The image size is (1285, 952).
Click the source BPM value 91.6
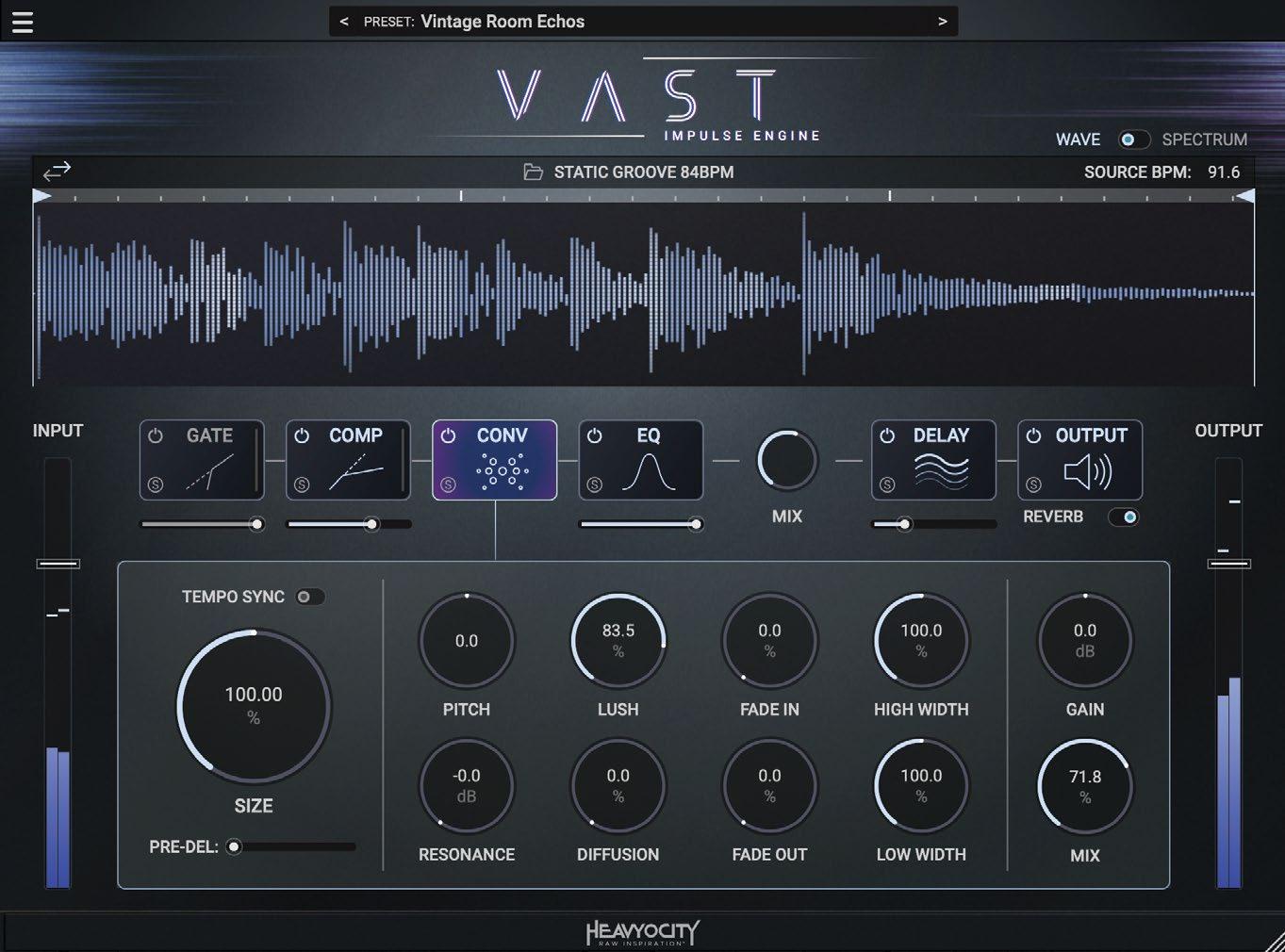[1224, 172]
